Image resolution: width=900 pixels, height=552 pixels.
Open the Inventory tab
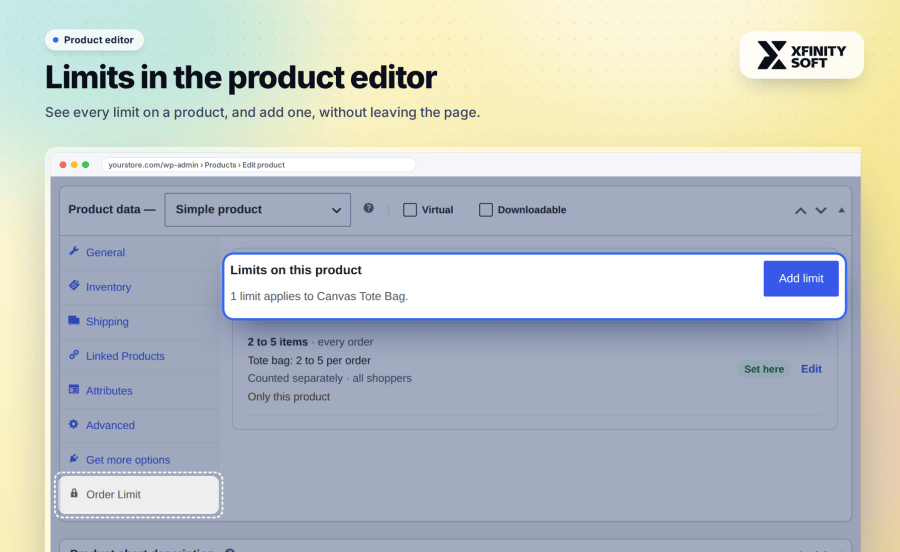[x=139, y=287]
